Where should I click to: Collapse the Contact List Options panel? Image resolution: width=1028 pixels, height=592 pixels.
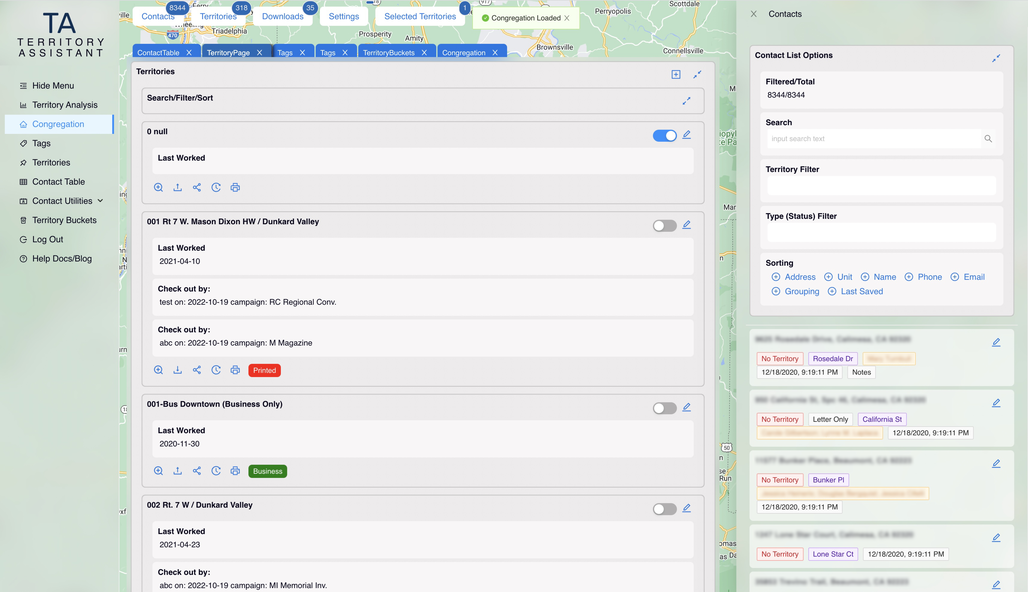coord(996,58)
